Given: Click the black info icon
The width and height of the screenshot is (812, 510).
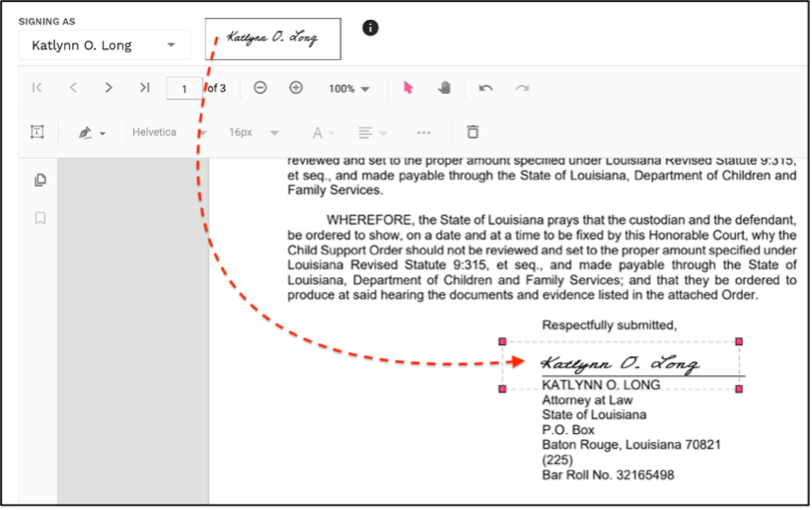Looking at the screenshot, I should [x=370, y=28].
